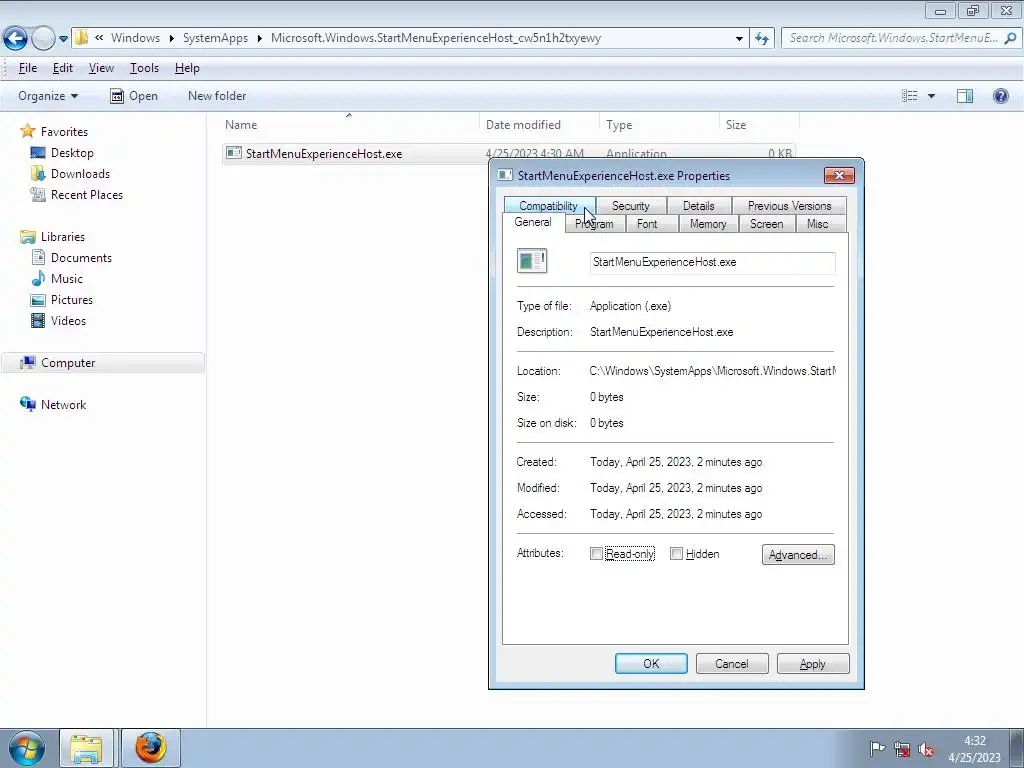The height and width of the screenshot is (768, 1024).
Task: Open the Pictures library
Action: tap(72, 300)
